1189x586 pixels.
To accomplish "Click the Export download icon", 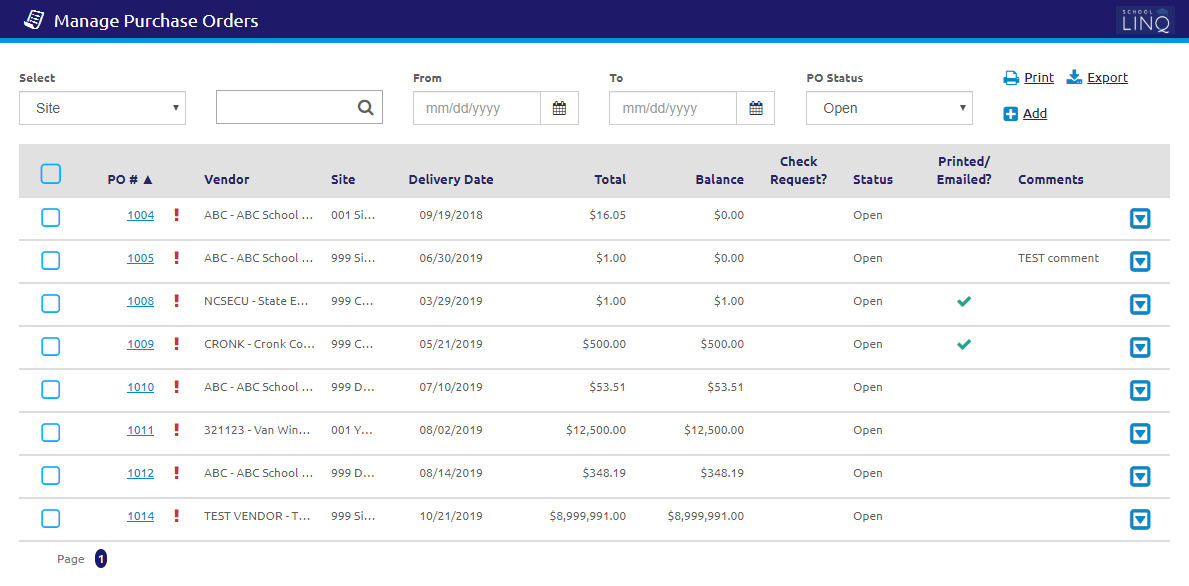I will pyautogui.click(x=1074, y=78).
